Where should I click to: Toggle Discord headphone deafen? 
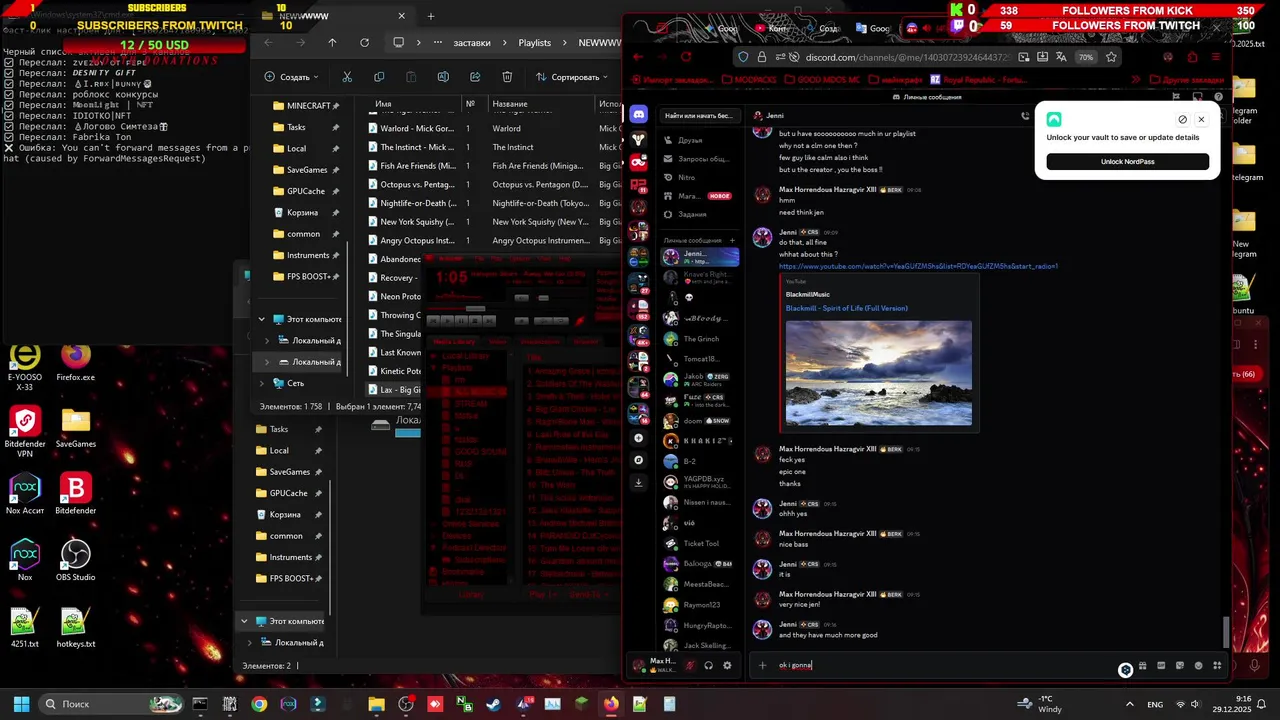tap(708, 665)
